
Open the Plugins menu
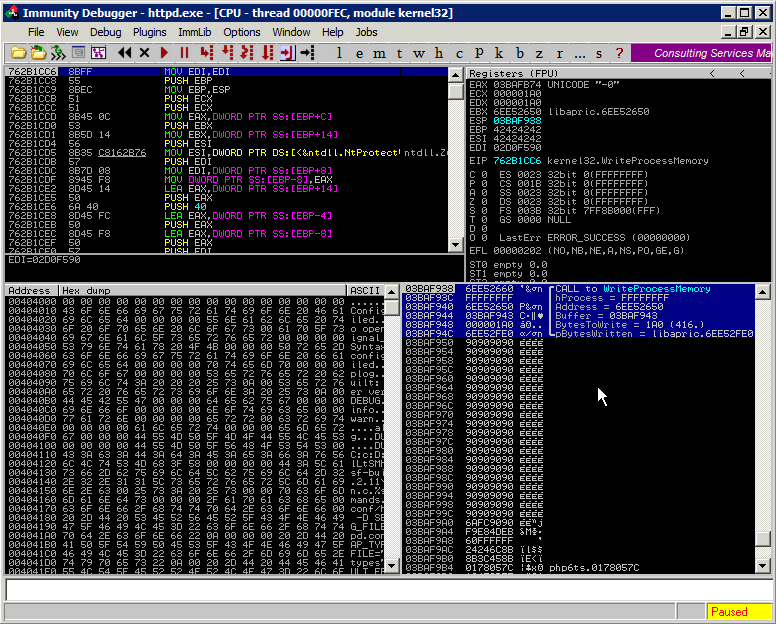click(x=150, y=32)
